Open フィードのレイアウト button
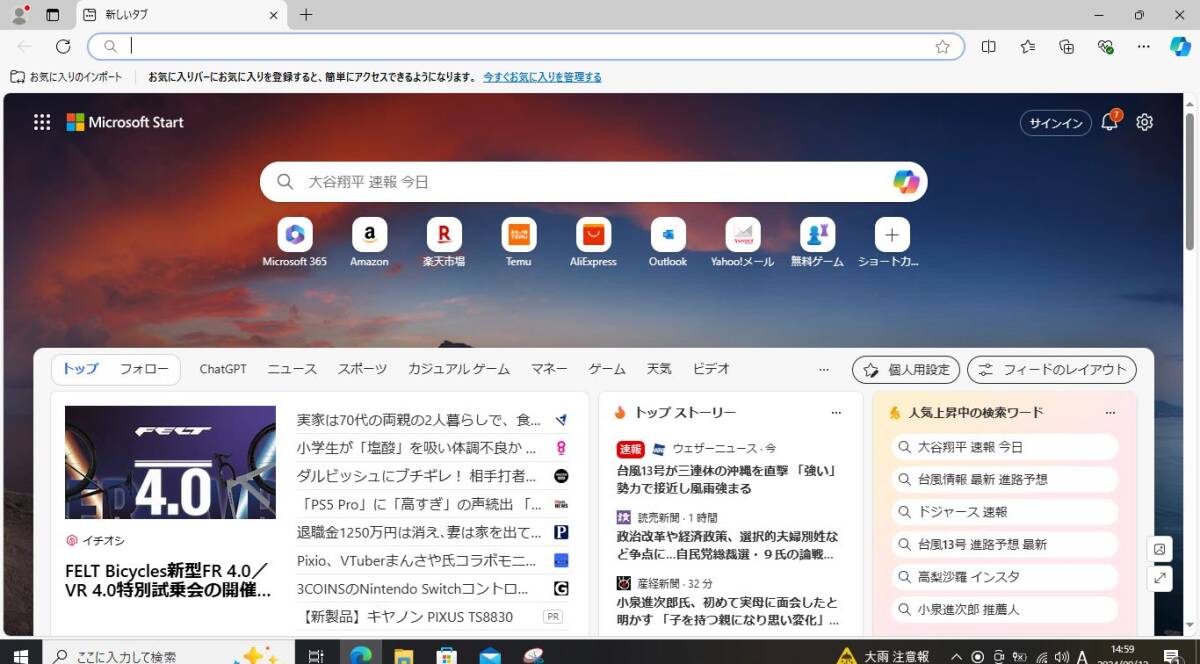Screen dimensions: 1200x664 pyautogui.click(x=1052, y=370)
